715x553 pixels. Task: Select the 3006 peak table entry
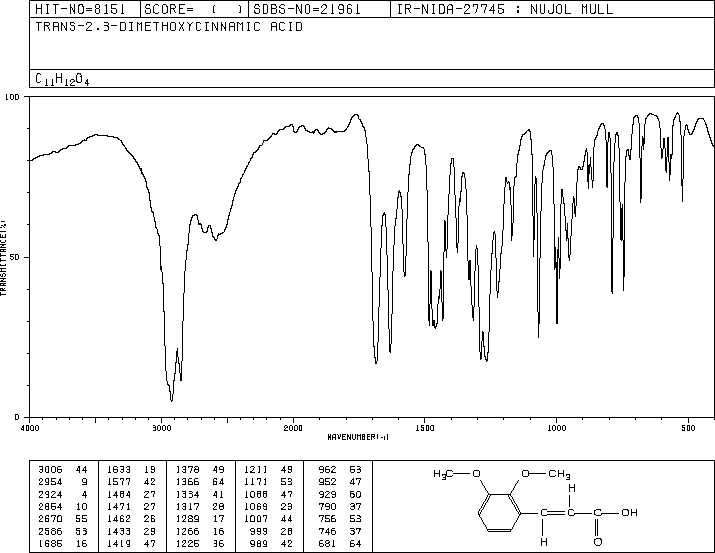tap(63, 469)
